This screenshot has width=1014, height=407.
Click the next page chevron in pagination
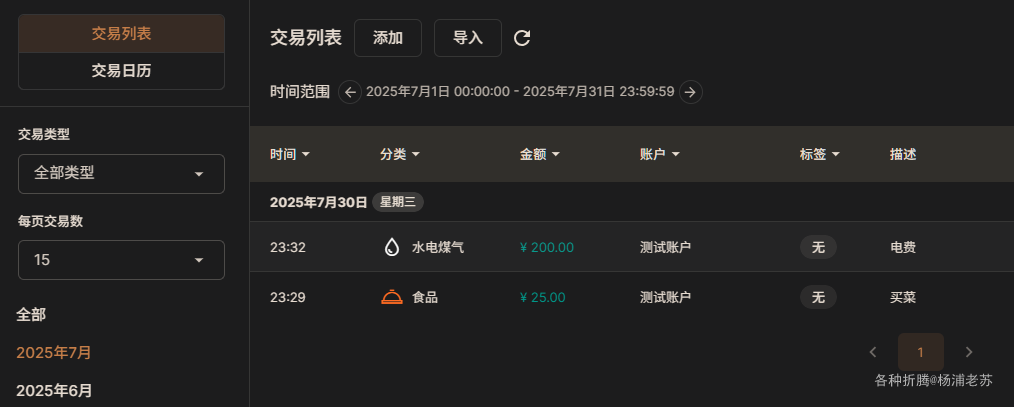(x=969, y=352)
